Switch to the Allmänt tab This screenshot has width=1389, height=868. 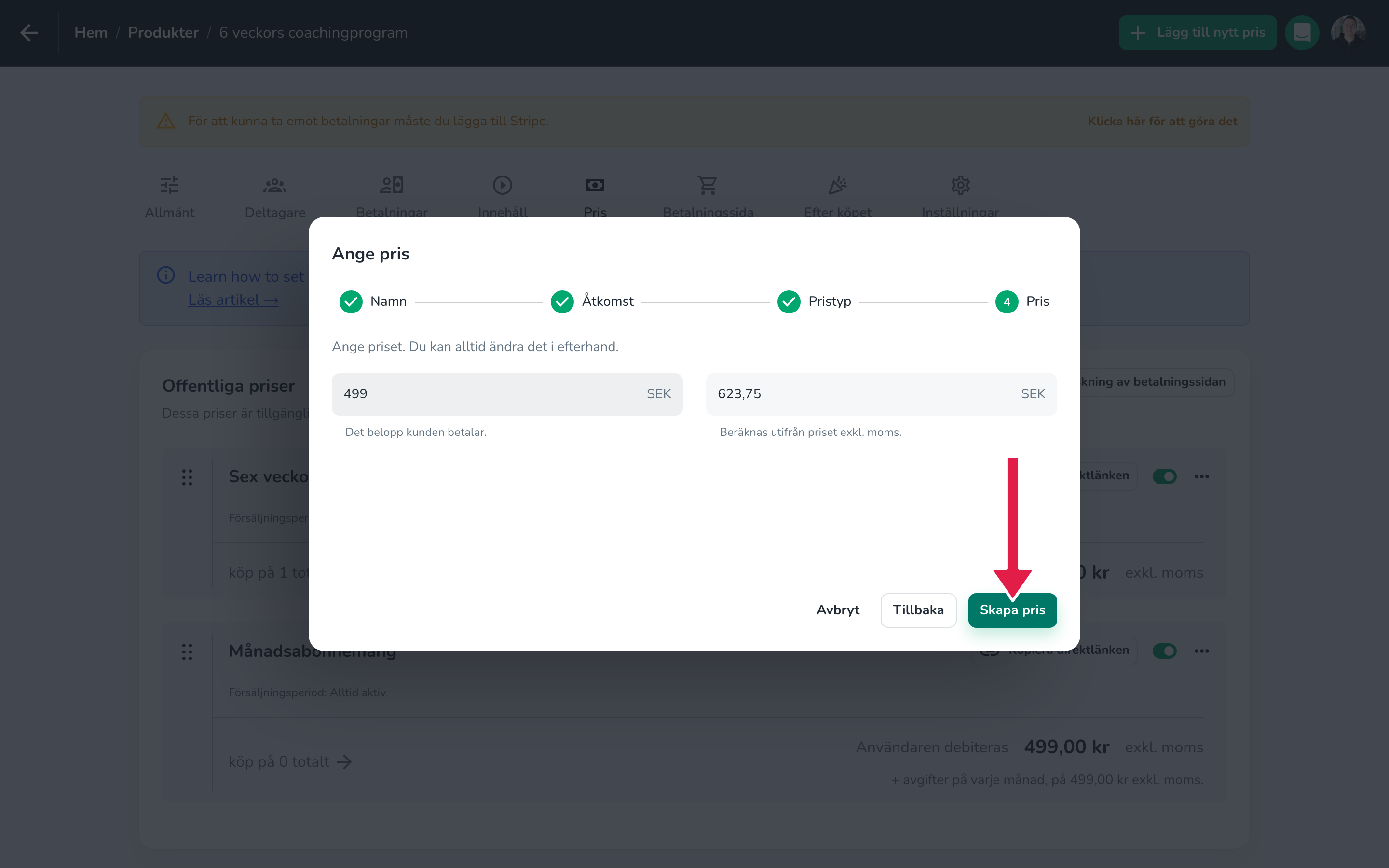click(169, 196)
